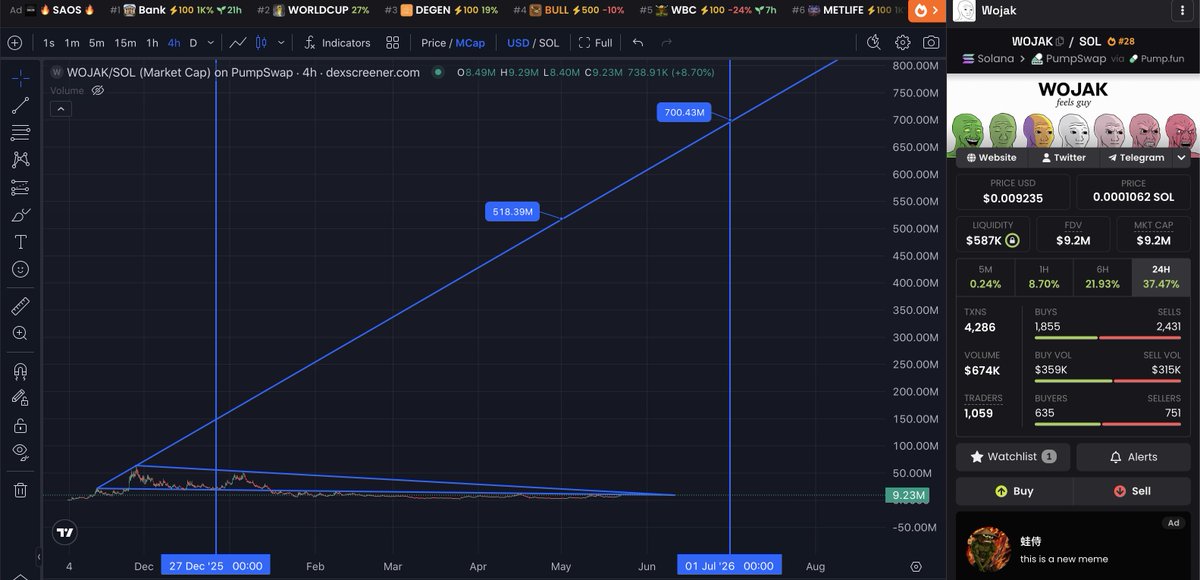Switch chart to Price mode
The height and width of the screenshot is (580, 1200).
[434, 43]
